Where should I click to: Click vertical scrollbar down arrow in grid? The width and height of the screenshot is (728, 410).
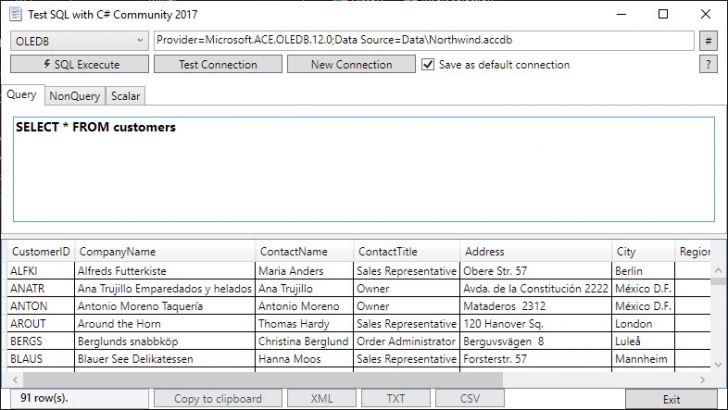718,365
